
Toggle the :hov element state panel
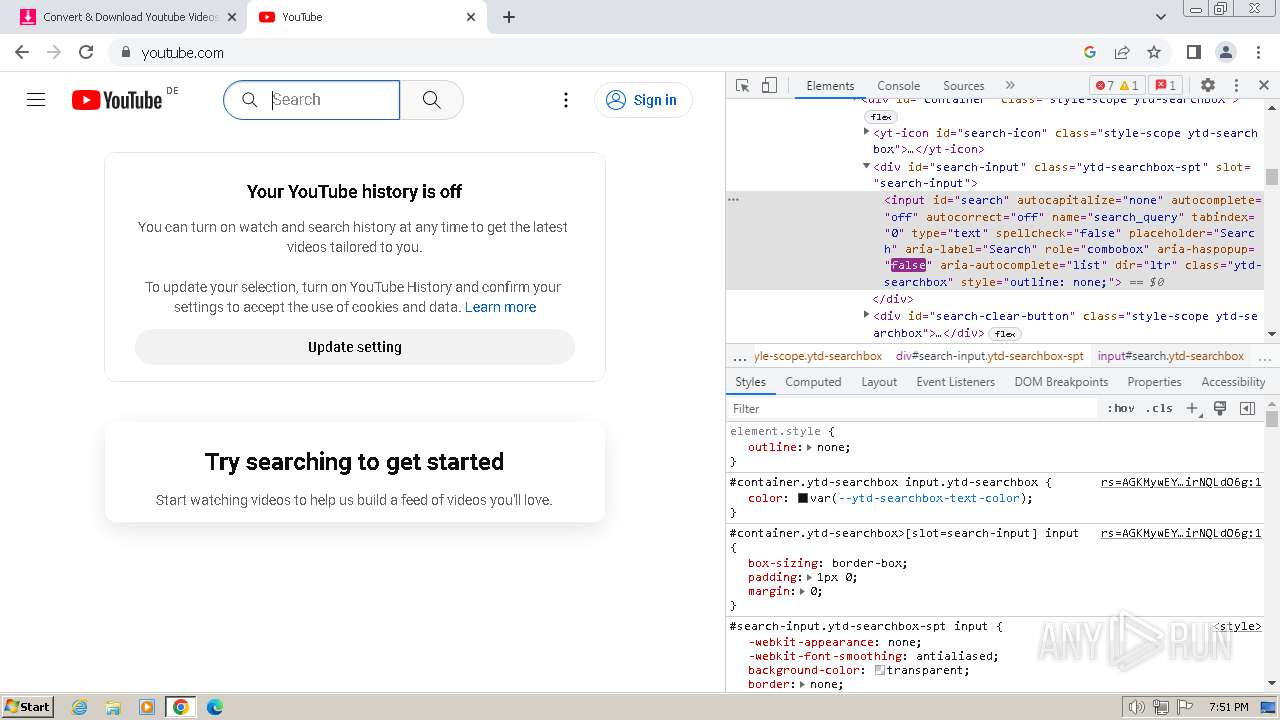1121,408
